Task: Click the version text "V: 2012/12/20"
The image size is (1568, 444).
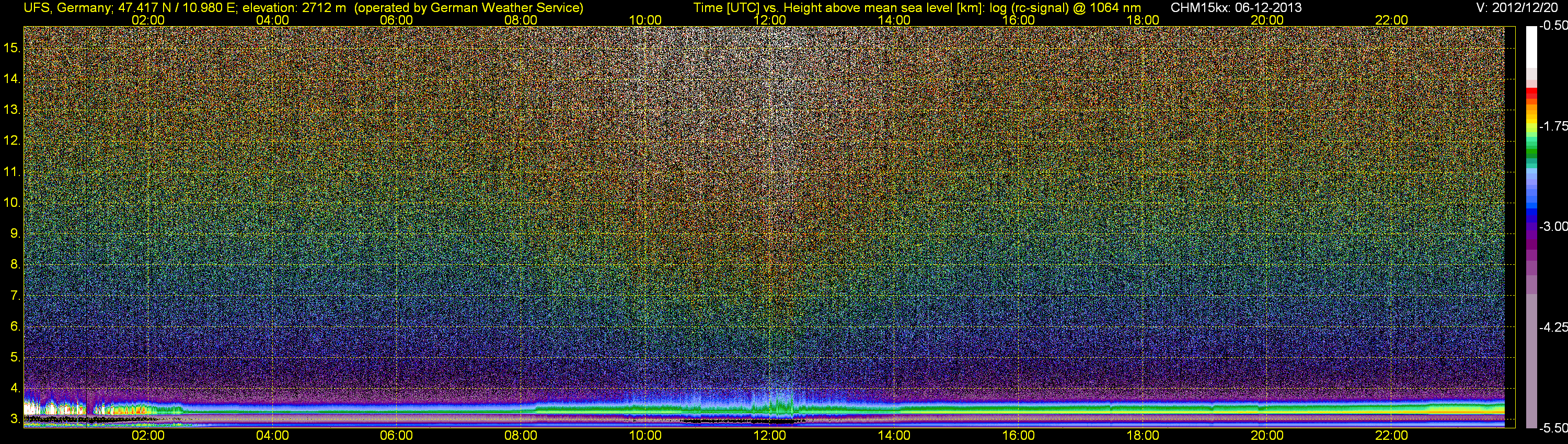Action: [x=1519, y=8]
